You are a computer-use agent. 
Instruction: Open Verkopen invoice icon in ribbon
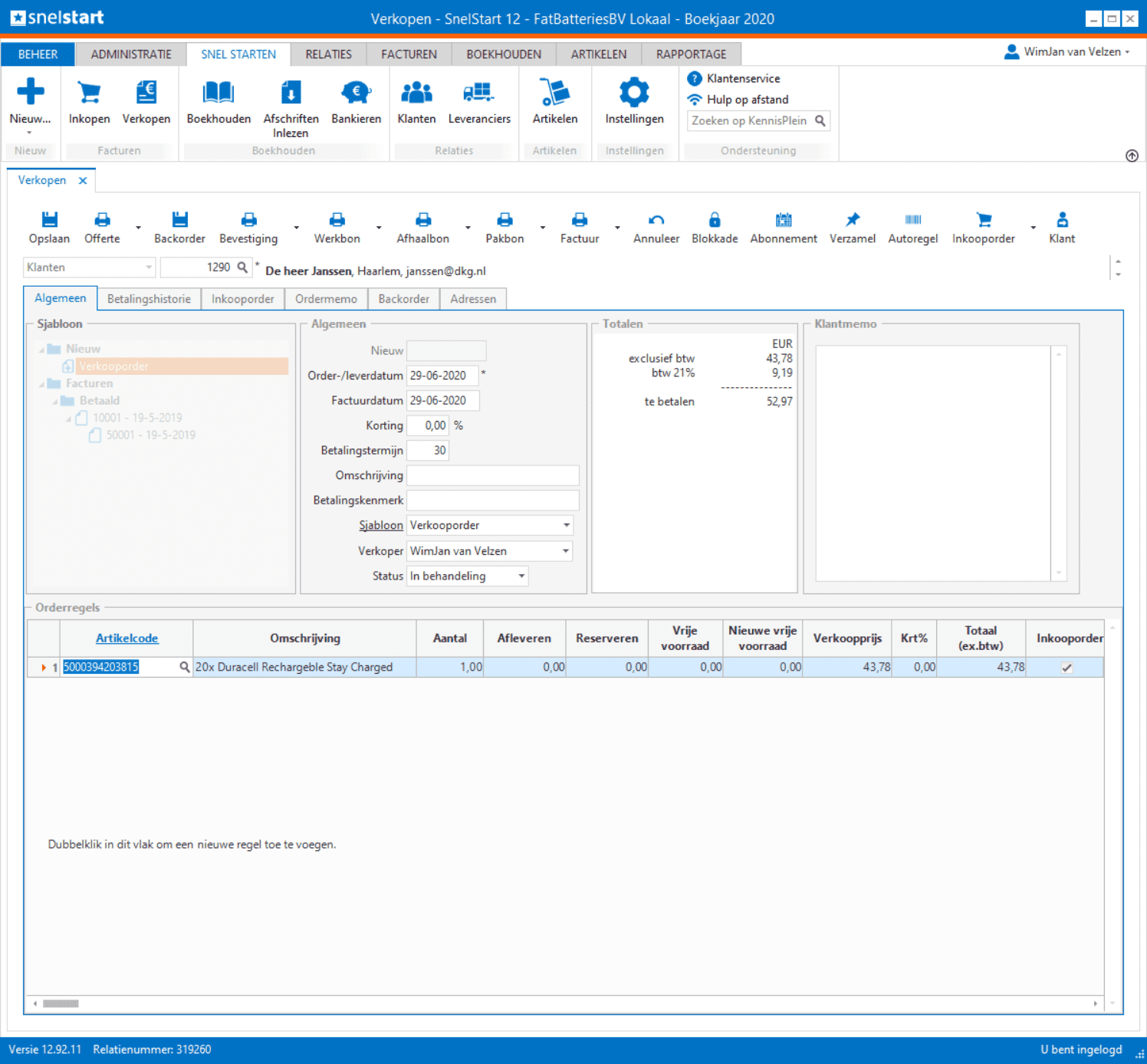click(x=146, y=92)
